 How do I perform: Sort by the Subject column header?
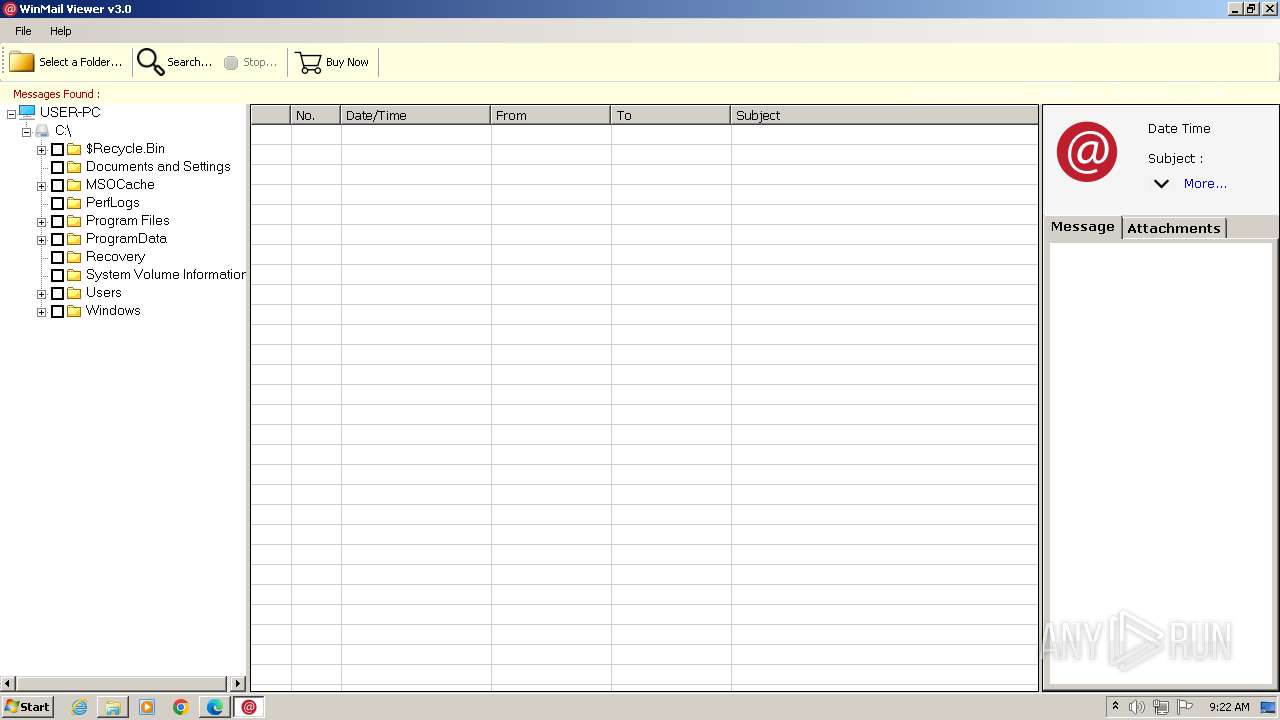click(x=884, y=115)
